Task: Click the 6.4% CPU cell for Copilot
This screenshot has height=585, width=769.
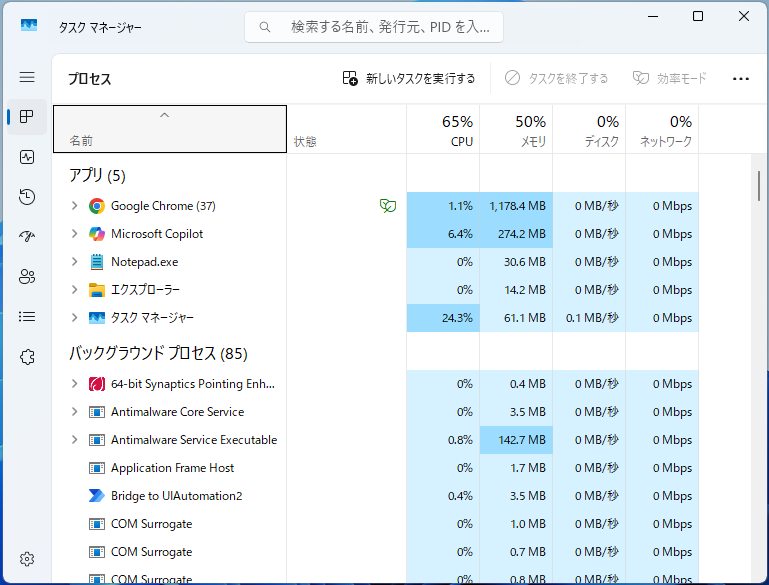Action: (443, 234)
